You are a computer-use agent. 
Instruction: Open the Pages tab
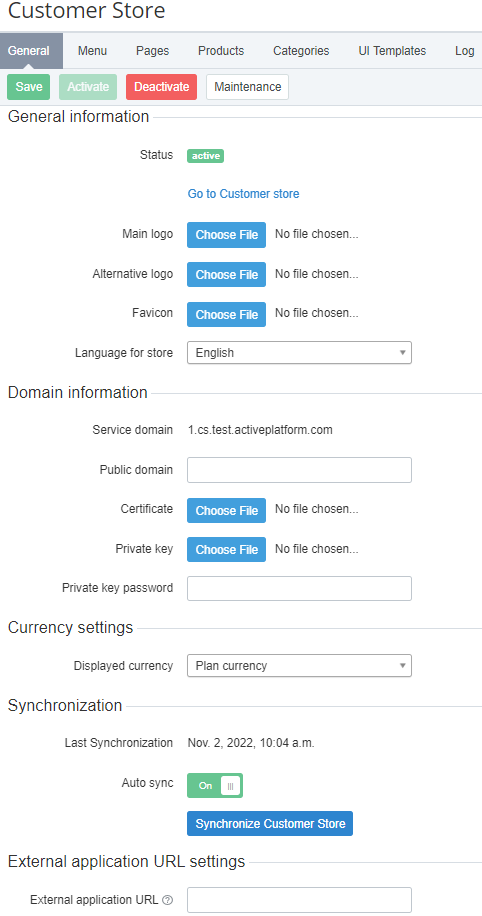pyautogui.click(x=152, y=51)
